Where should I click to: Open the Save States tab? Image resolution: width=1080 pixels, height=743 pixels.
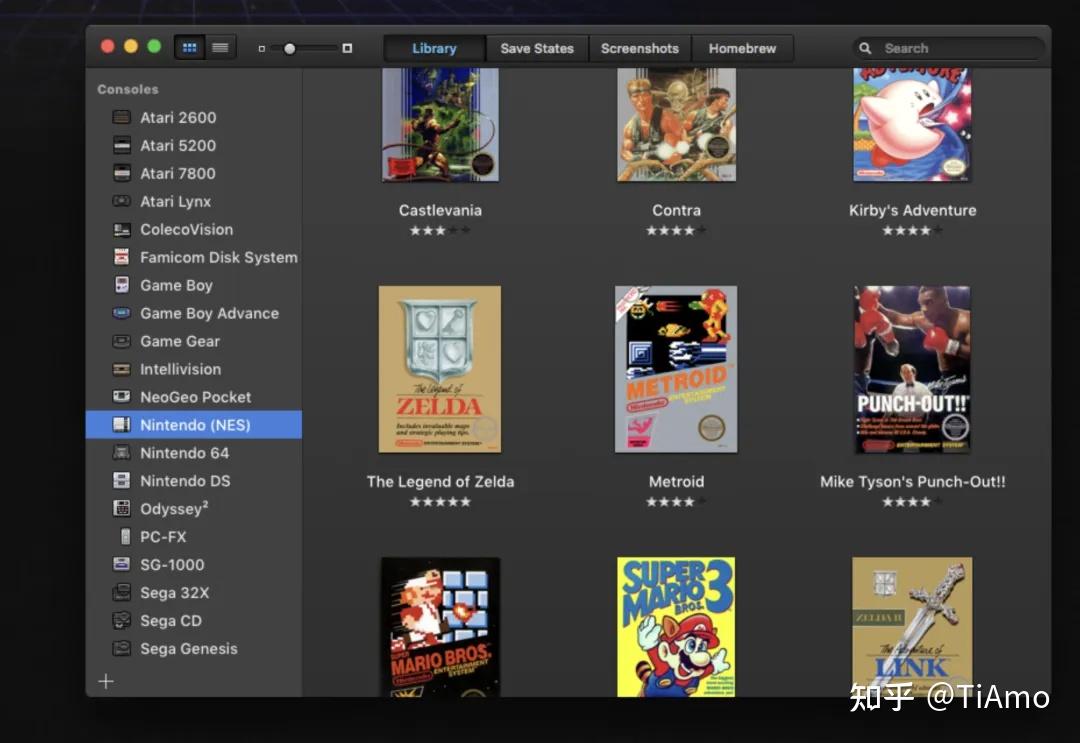coord(537,48)
